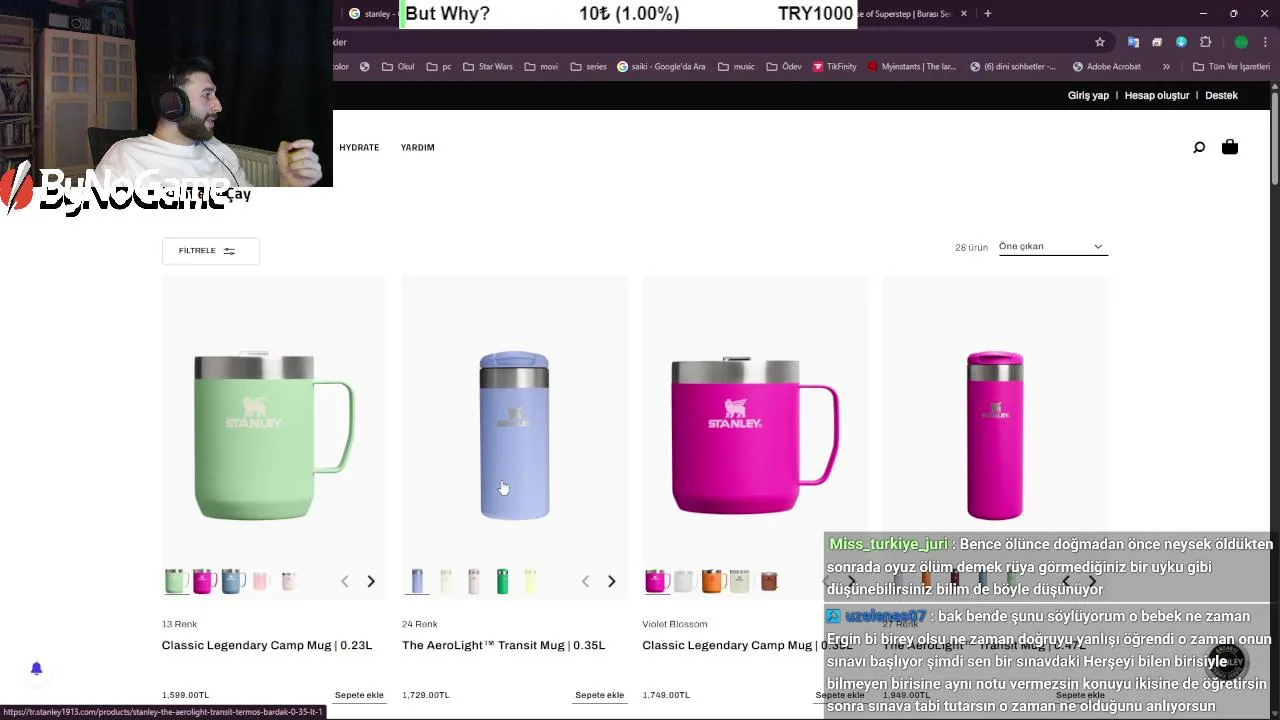This screenshot has height=720, width=1280.
Task: Open the movi bookmark folder
Action: pyautogui.click(x=540, y=67)
